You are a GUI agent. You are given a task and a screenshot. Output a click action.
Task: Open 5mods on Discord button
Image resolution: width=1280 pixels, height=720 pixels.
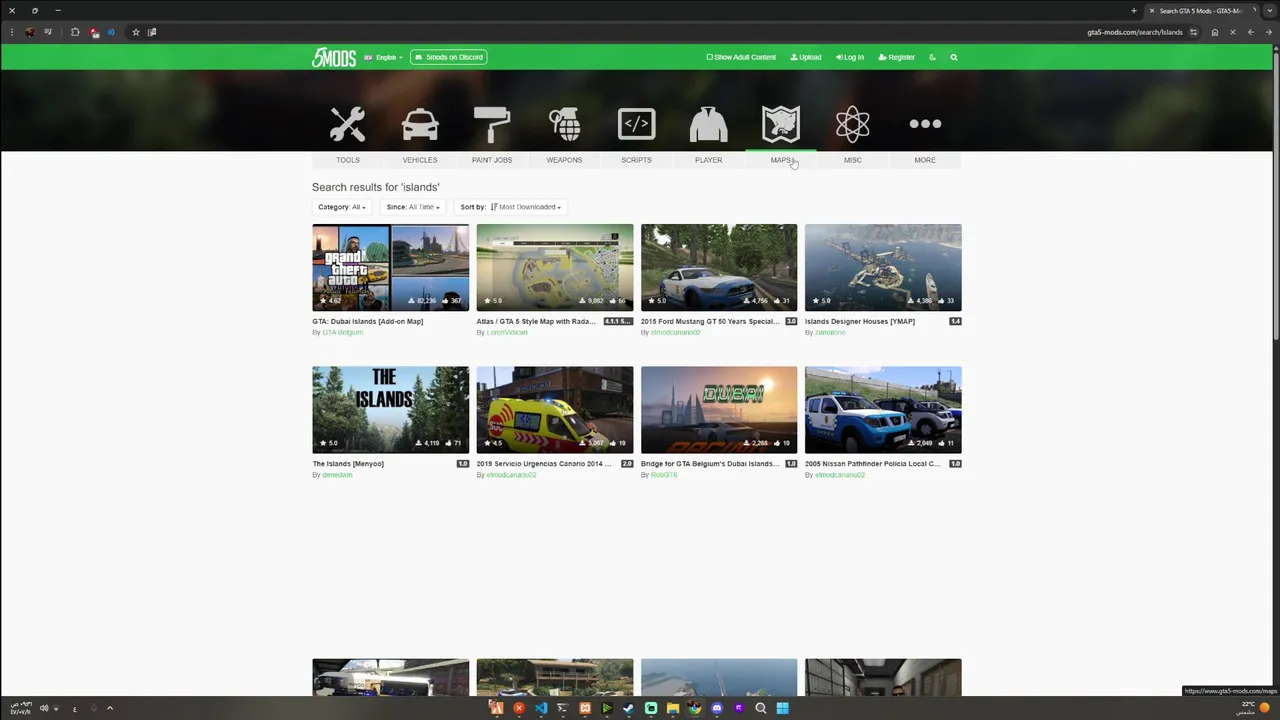(x=449, y=57)
